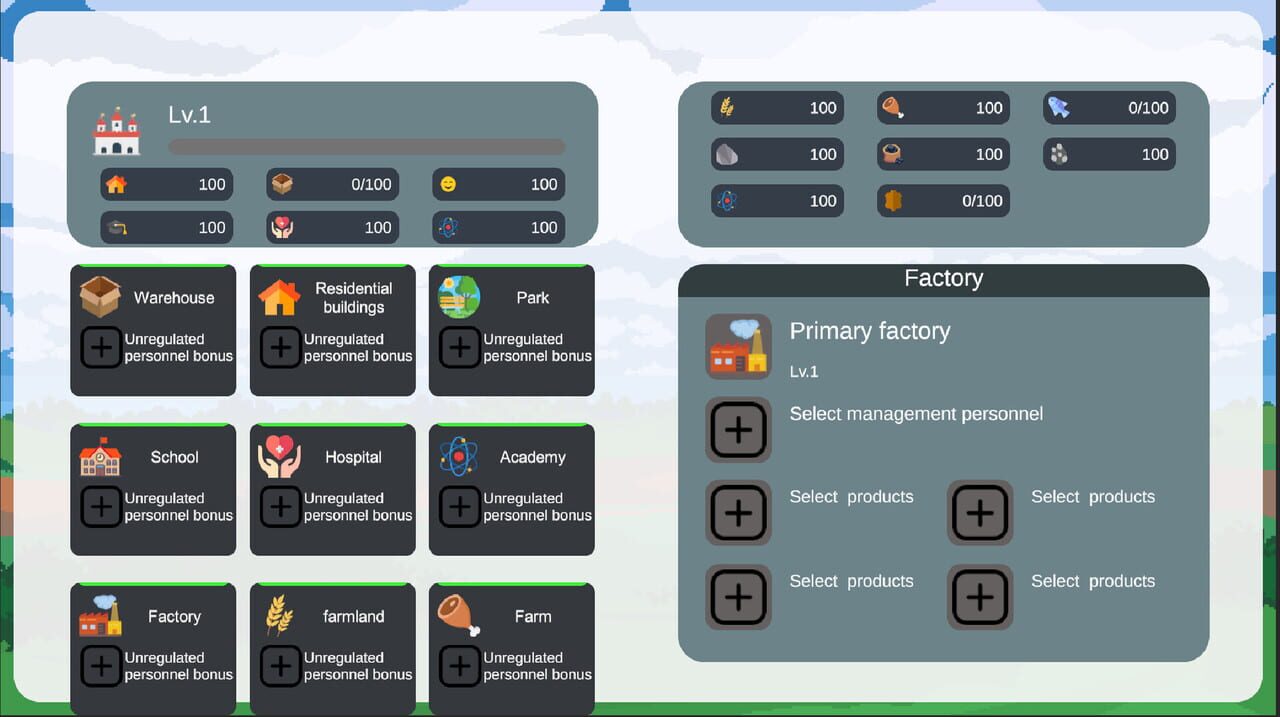1280x717 pixels.
Task: Click the Academy atom icon
Action: coord(459,457)
